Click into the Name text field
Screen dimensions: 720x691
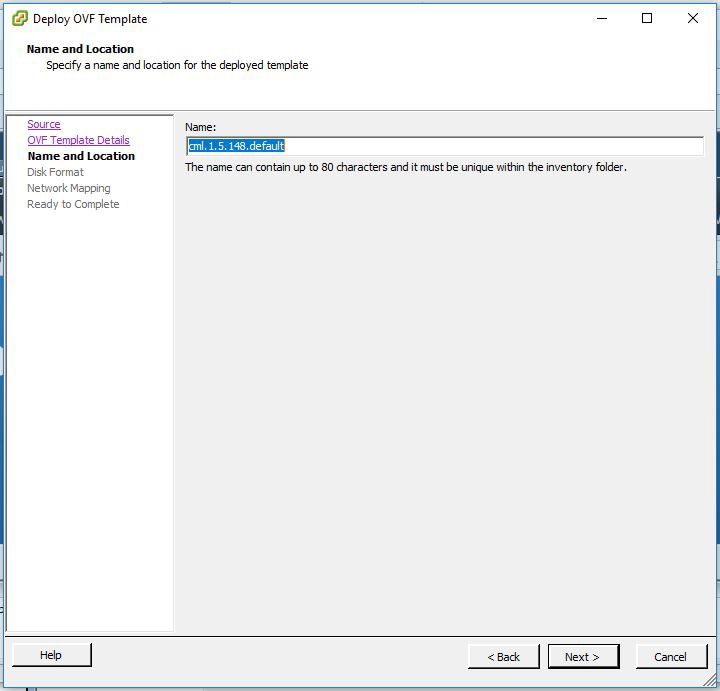444,146
